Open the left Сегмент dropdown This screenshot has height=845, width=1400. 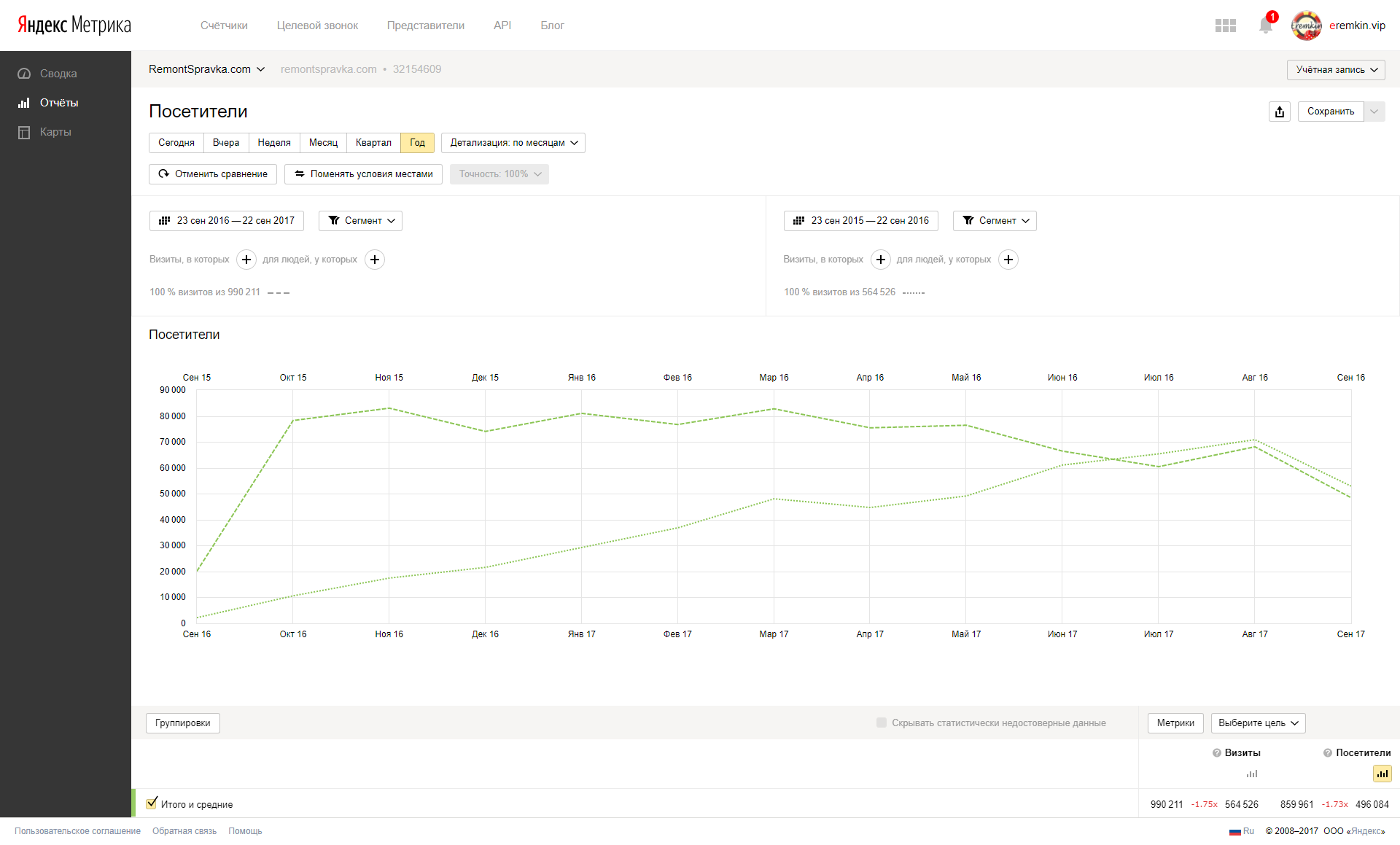click(x=360, y=221)
